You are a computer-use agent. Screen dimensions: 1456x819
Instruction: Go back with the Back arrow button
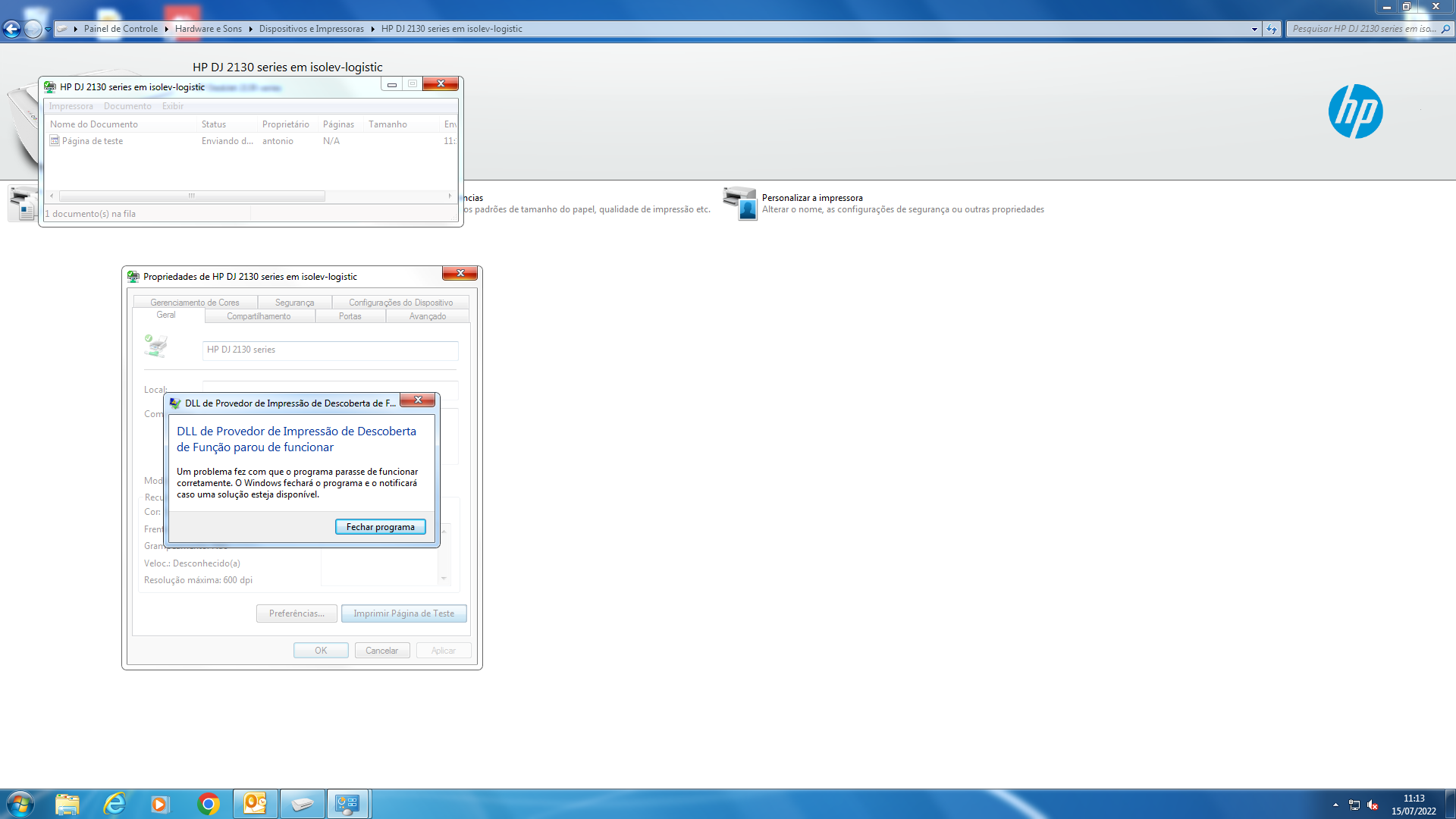point(11,29)
